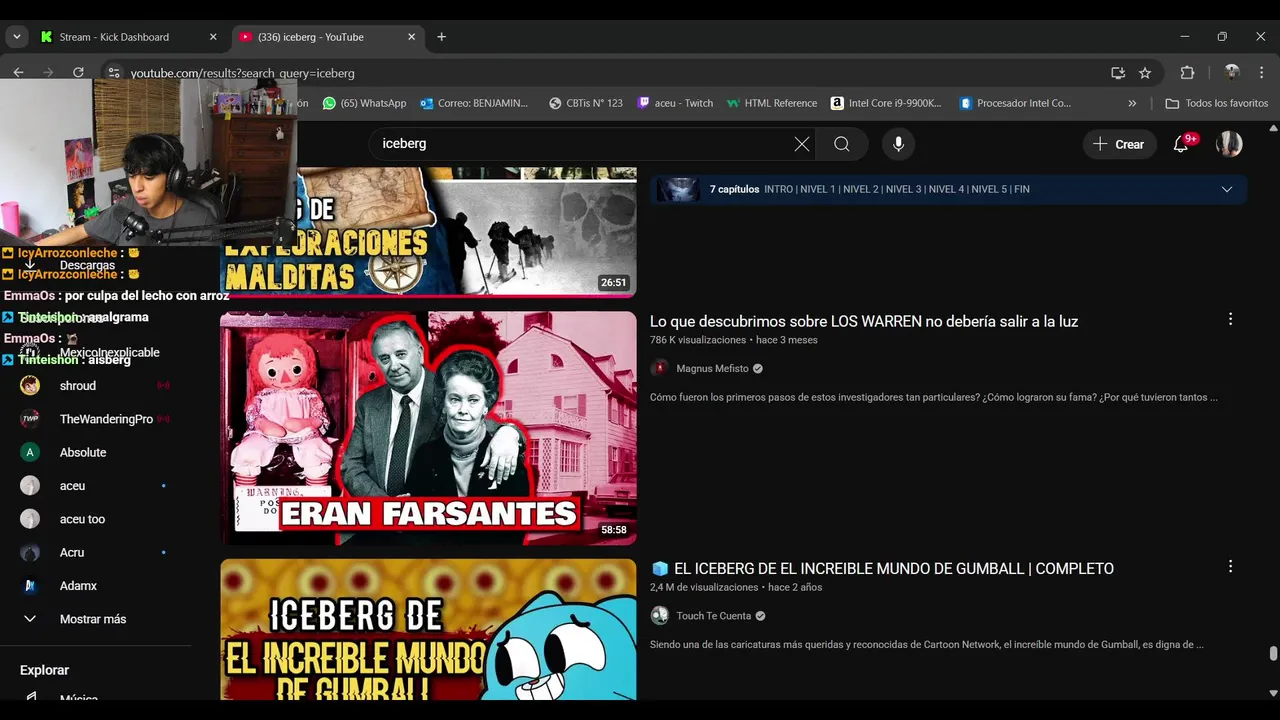
Task: Show more bookmarks with chevron
Action: pyautogui.click(x=1132, y=103)
